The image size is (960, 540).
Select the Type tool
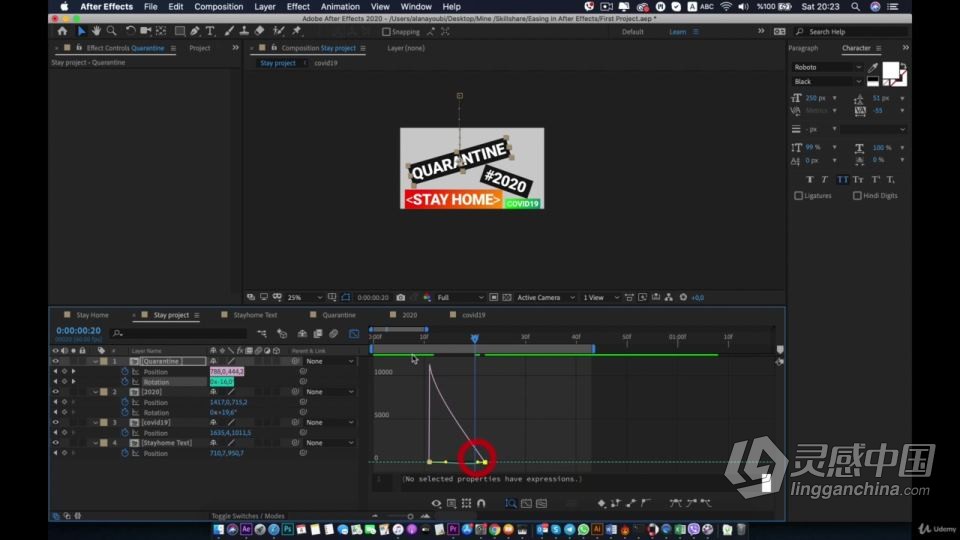(x=210, y=31)
